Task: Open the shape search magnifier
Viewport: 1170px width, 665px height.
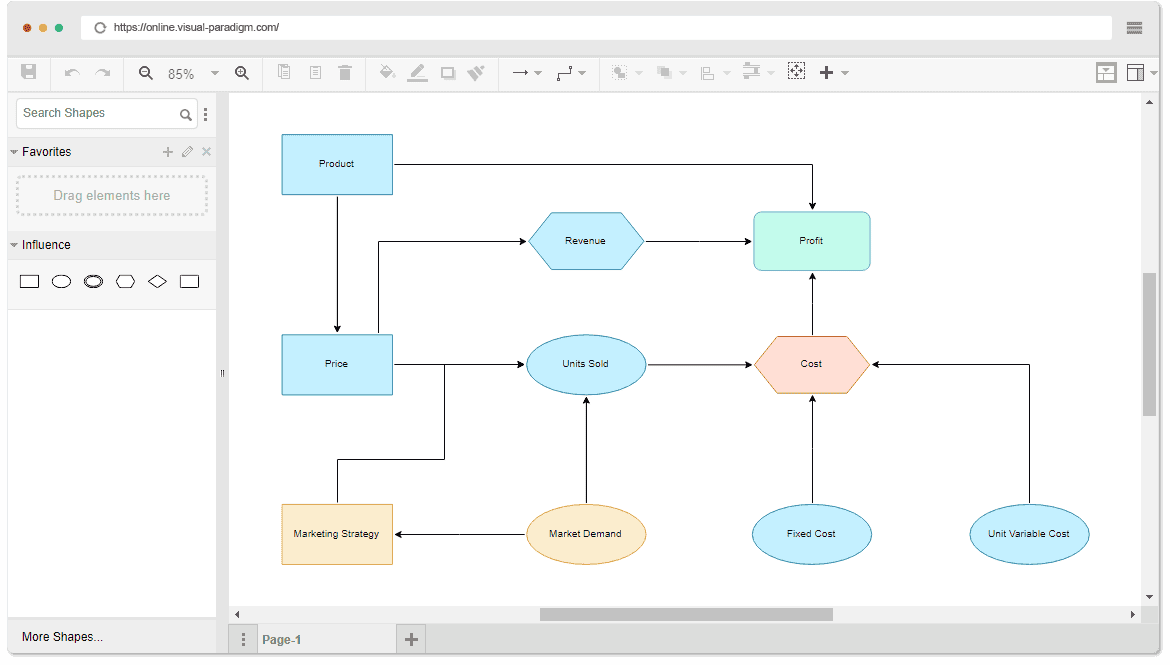Action: (186, 115)
